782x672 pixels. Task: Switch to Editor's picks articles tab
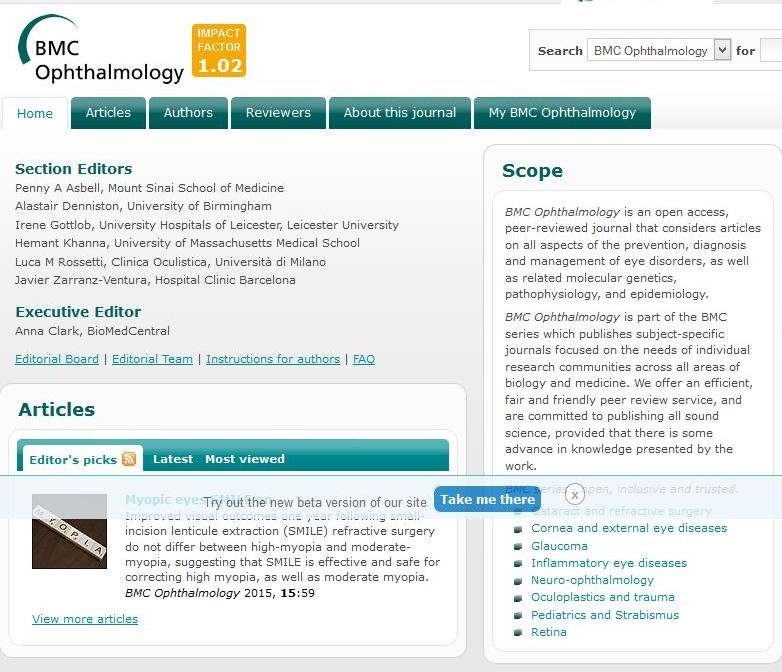tap(73, 459)
